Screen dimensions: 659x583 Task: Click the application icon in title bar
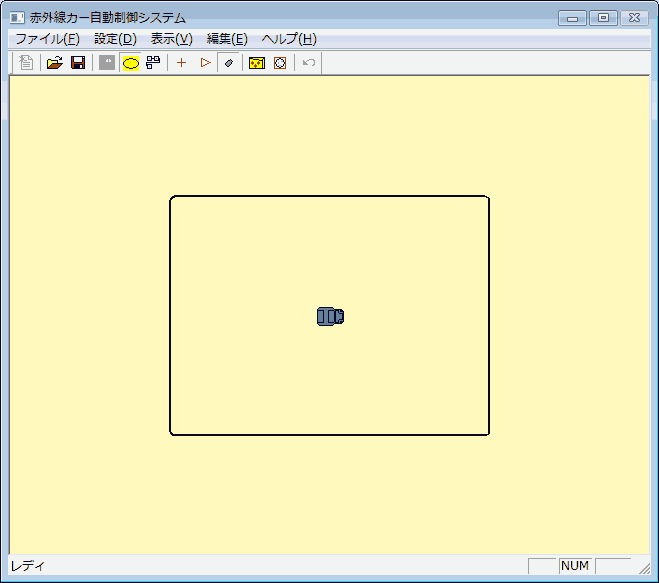pyautogui.click(x=17, y=18)
